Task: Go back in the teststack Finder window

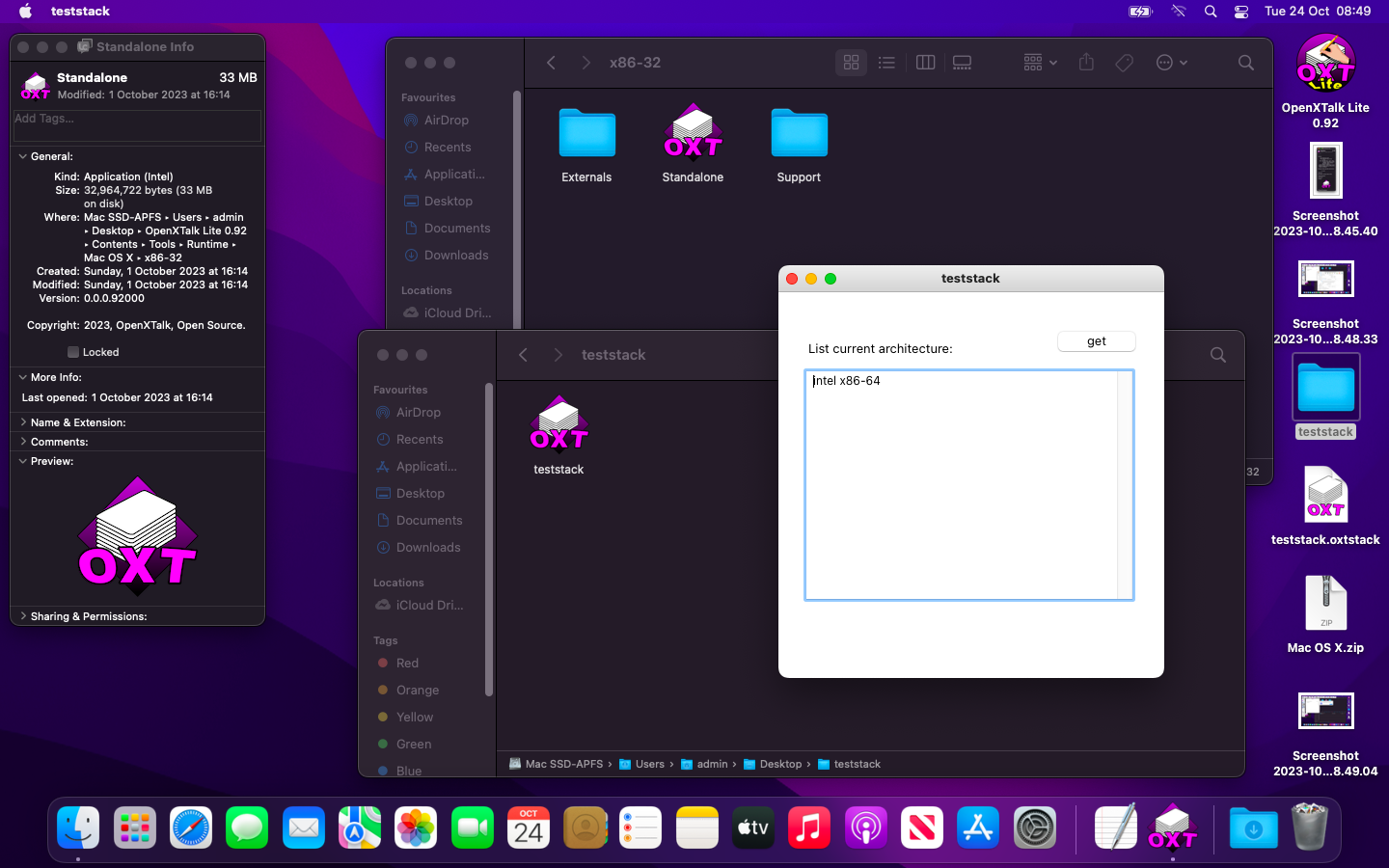Action: [x=523, y=355]
